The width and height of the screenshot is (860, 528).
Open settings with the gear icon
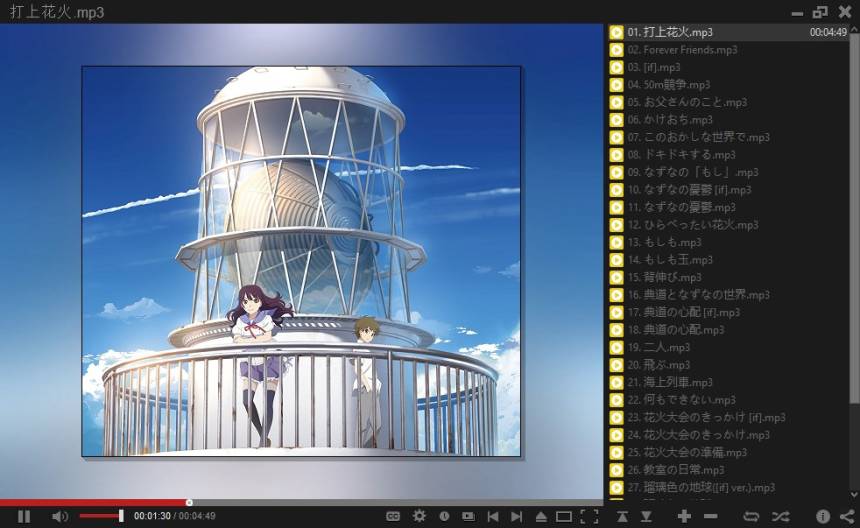pos(419,516)
